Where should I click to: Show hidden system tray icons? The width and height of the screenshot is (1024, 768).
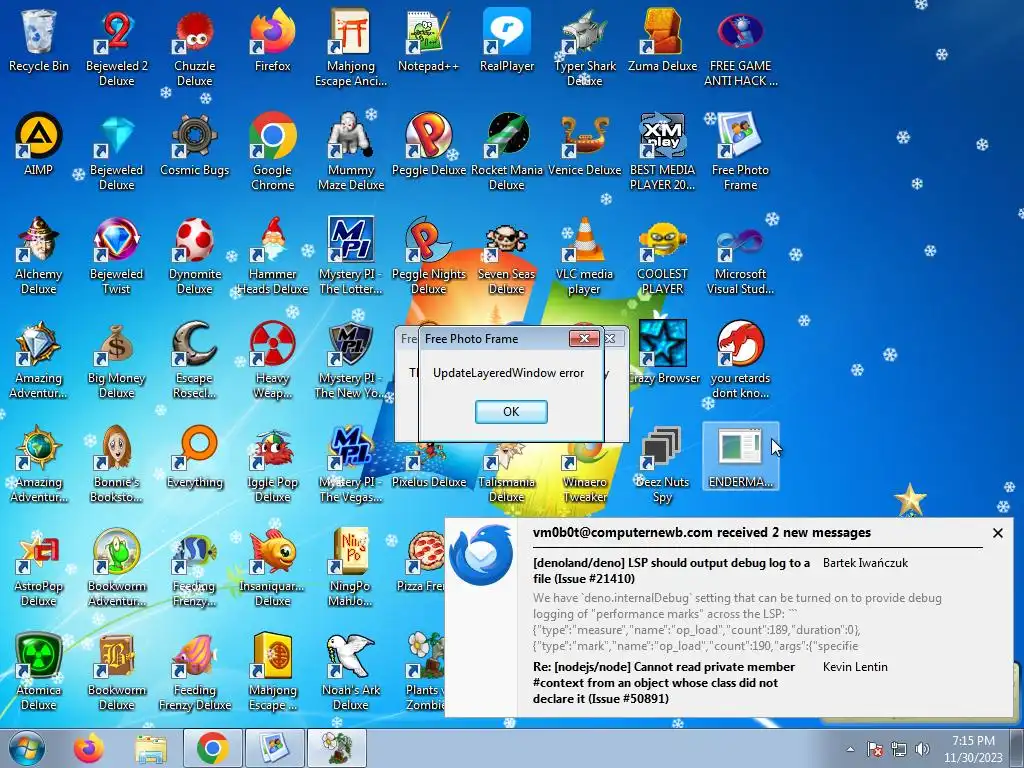(x=850, y=749)
